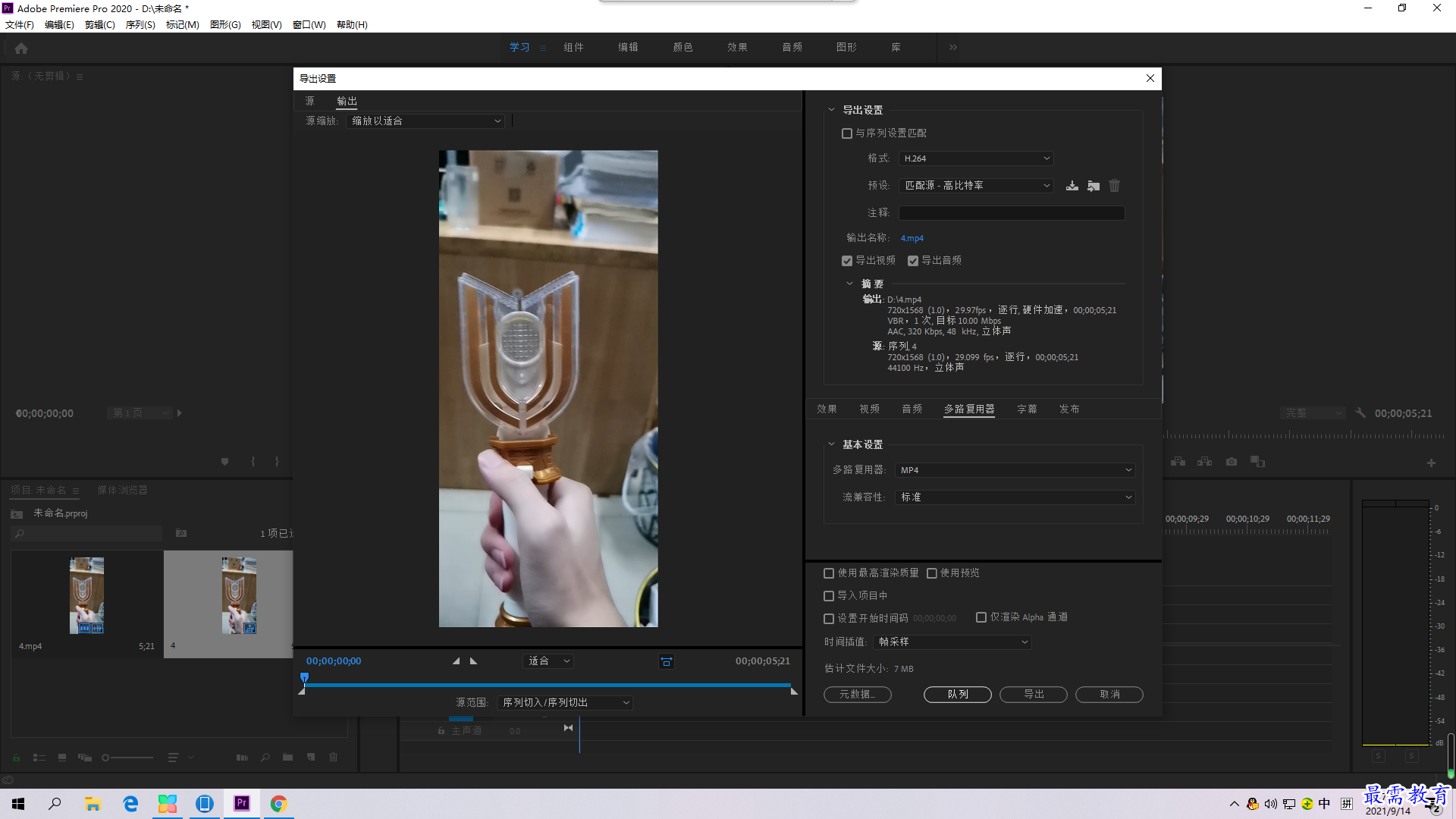
Task: Enable 仅渲染 Alpha 通道 checkbox
Action: (x=981, y=617)
